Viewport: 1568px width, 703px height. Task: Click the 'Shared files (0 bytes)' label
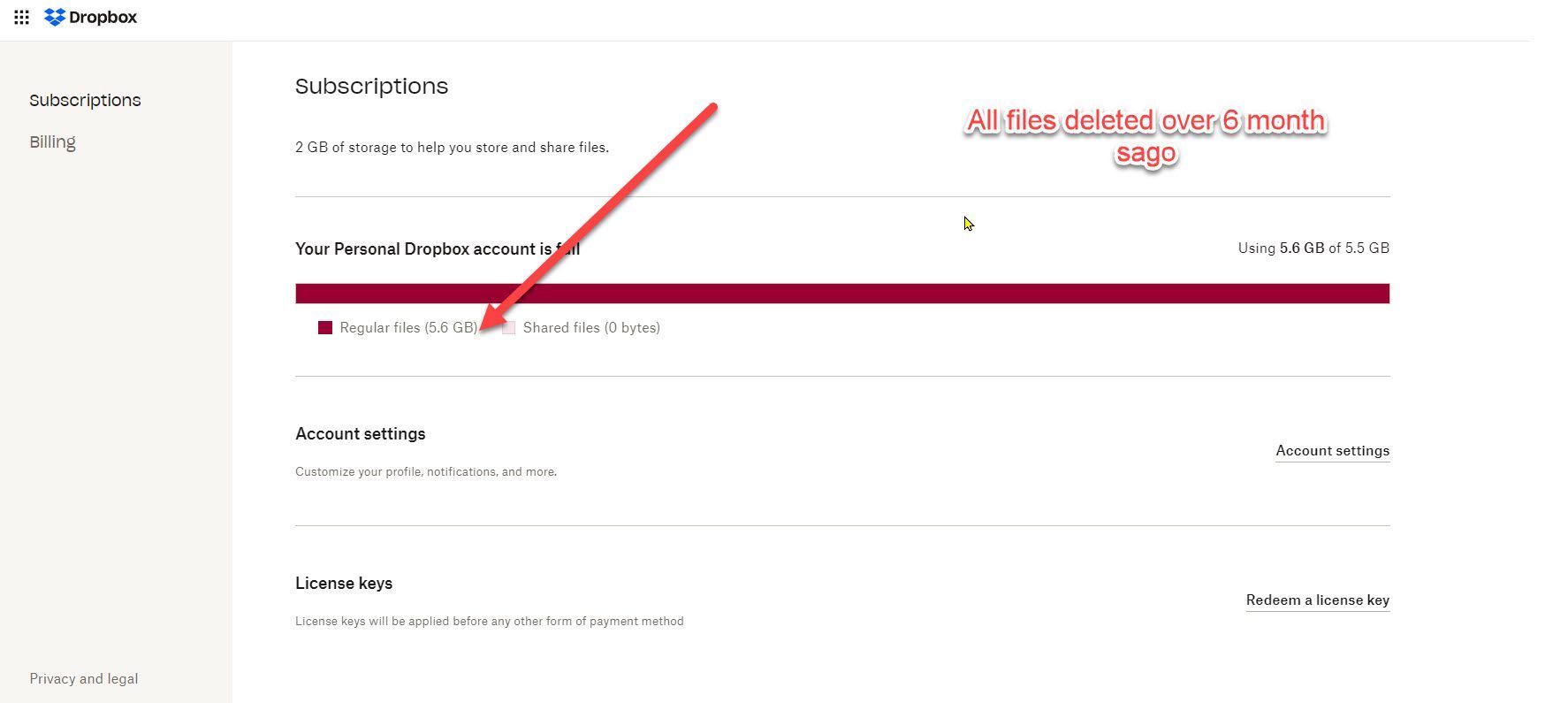click(x=591, y=328)
